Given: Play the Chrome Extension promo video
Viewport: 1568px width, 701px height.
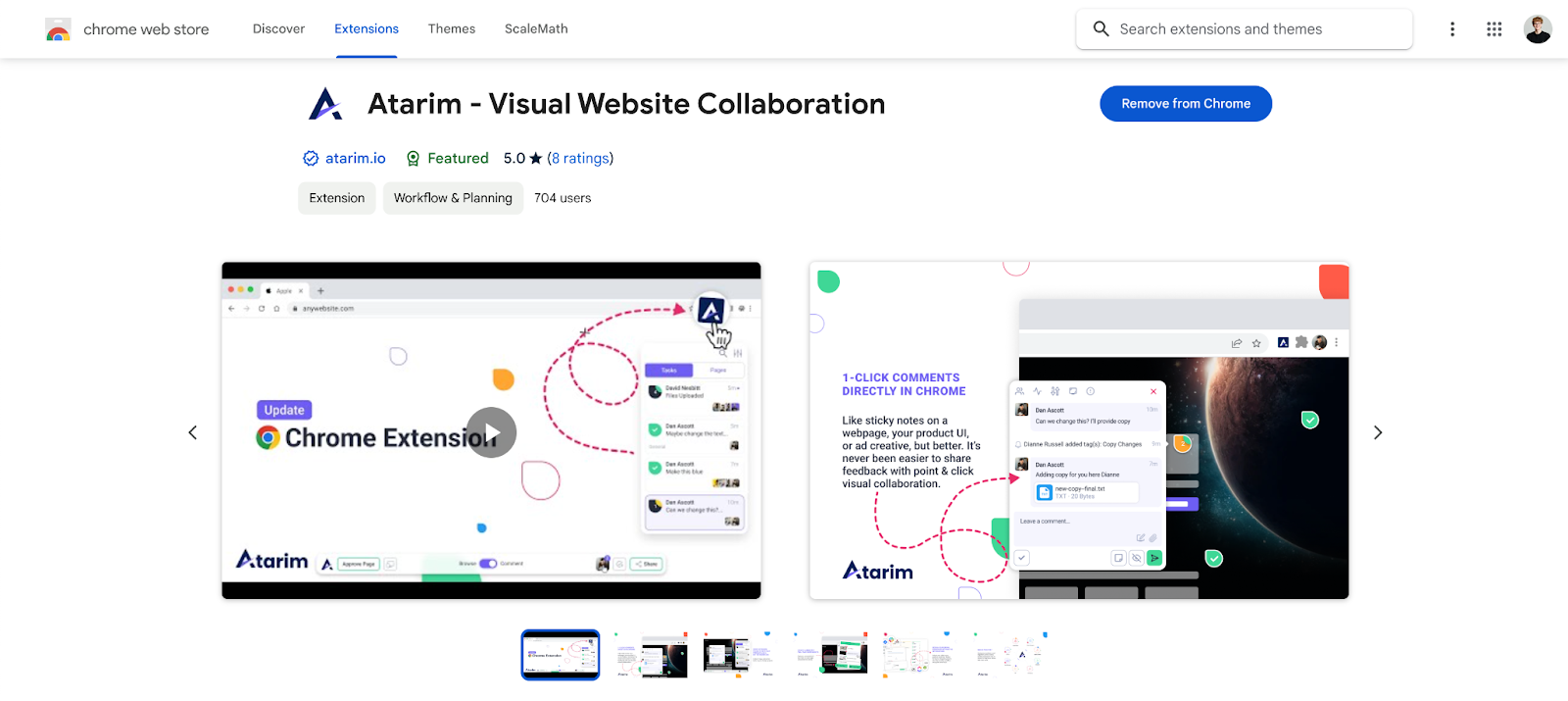Looking at the screenshot, I should [x=491, y=432].
